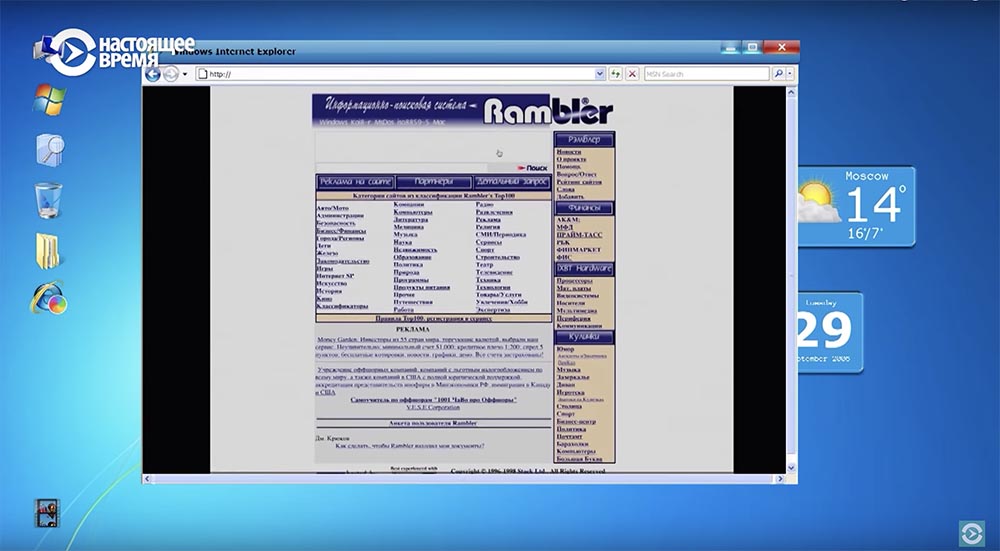Open the Театр category link
This screenshot has height=551, width=1000.
click(x=485, y=265)
